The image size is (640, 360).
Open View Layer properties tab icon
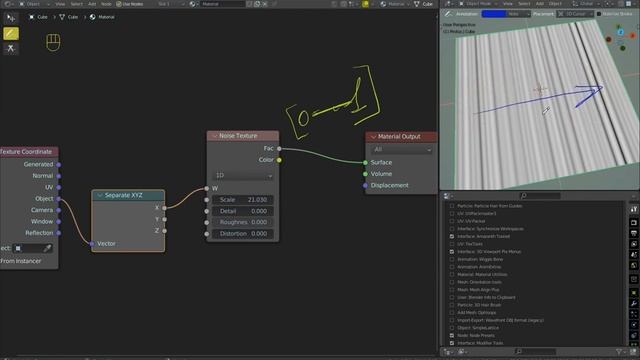pos(633,244)
